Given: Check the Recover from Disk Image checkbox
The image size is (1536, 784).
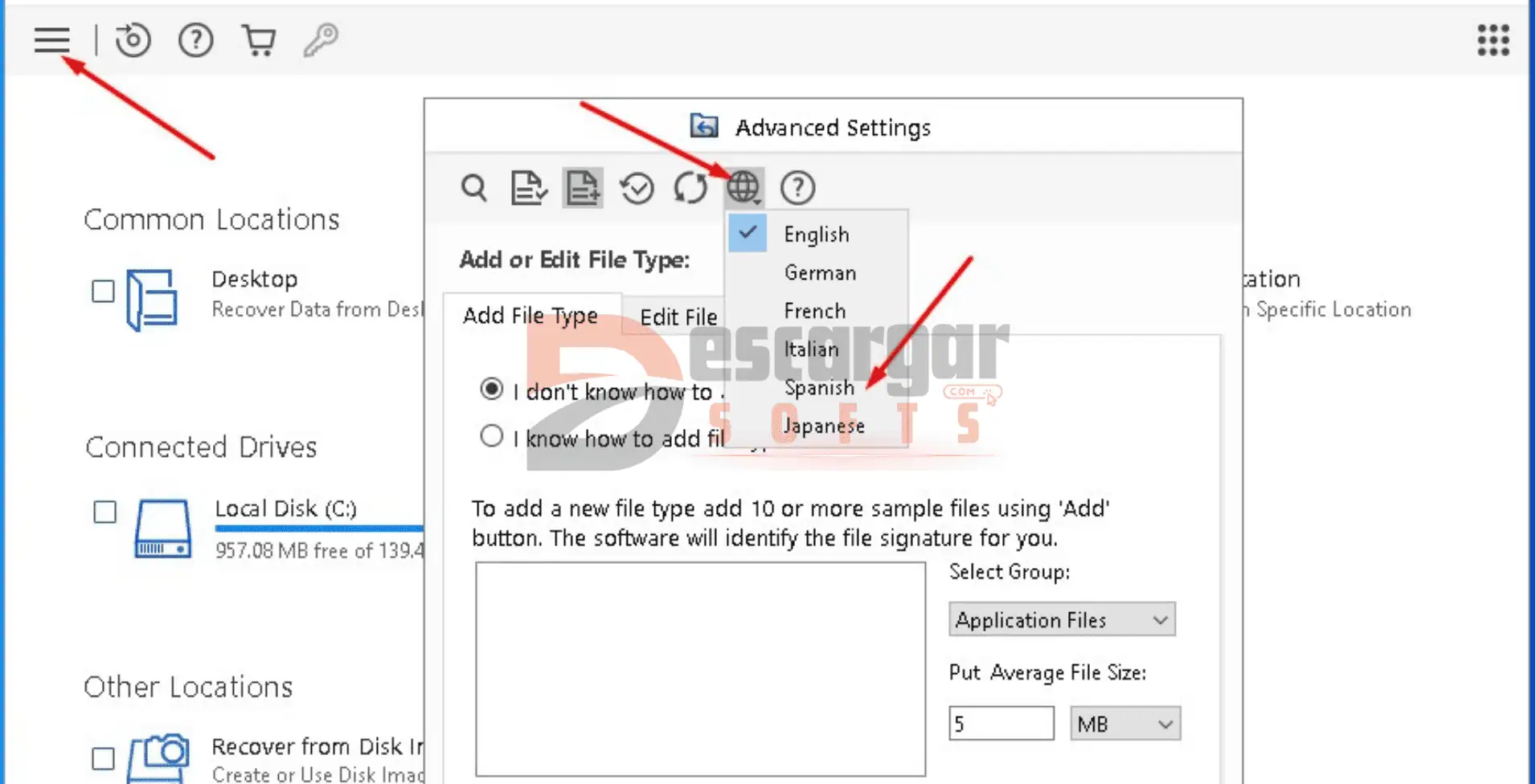Looking at the screenshot, I should pos(103,758).
